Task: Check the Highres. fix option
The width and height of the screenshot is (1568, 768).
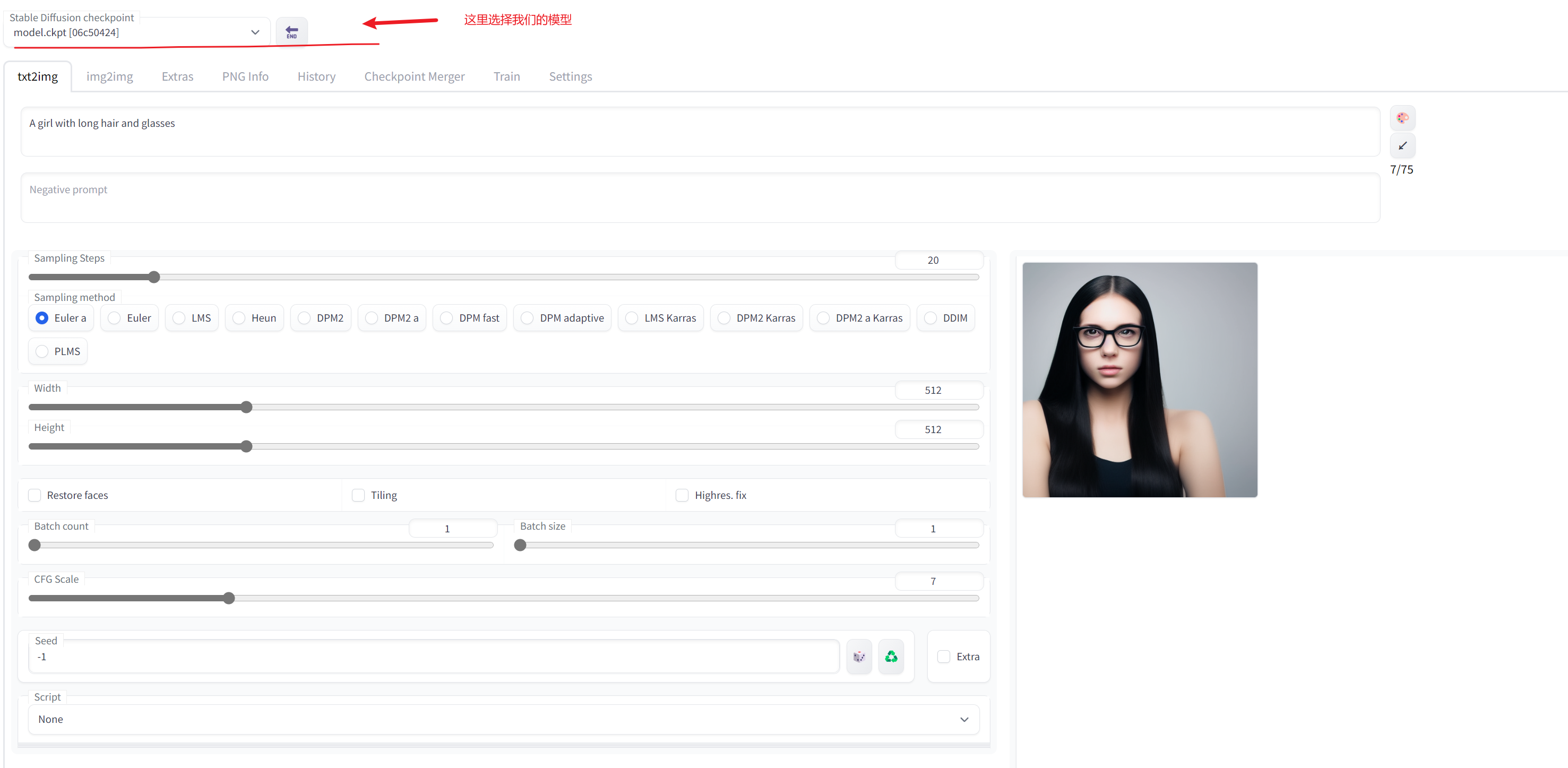Action: pos(682,495)
